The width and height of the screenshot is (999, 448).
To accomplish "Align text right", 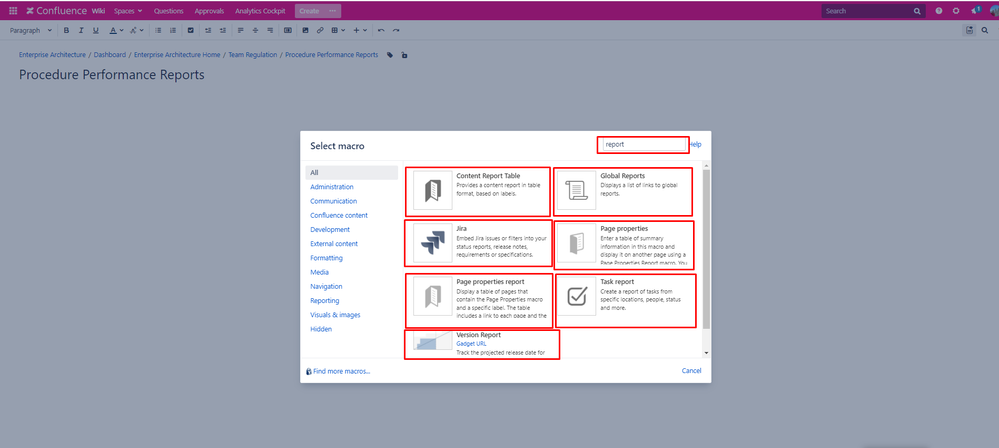I will click(270, 30).
